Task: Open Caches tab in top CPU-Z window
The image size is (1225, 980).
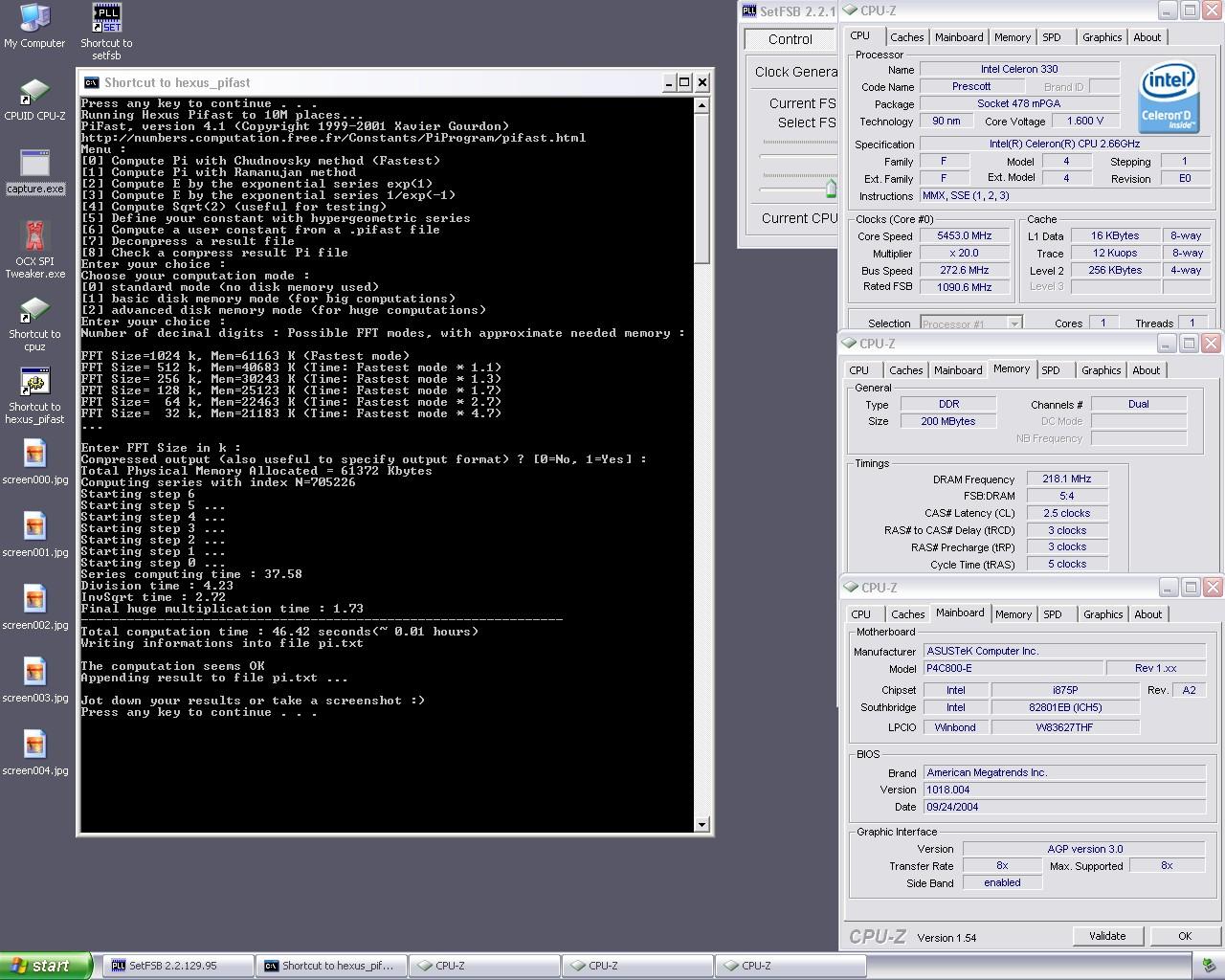Action: (906, 37)
